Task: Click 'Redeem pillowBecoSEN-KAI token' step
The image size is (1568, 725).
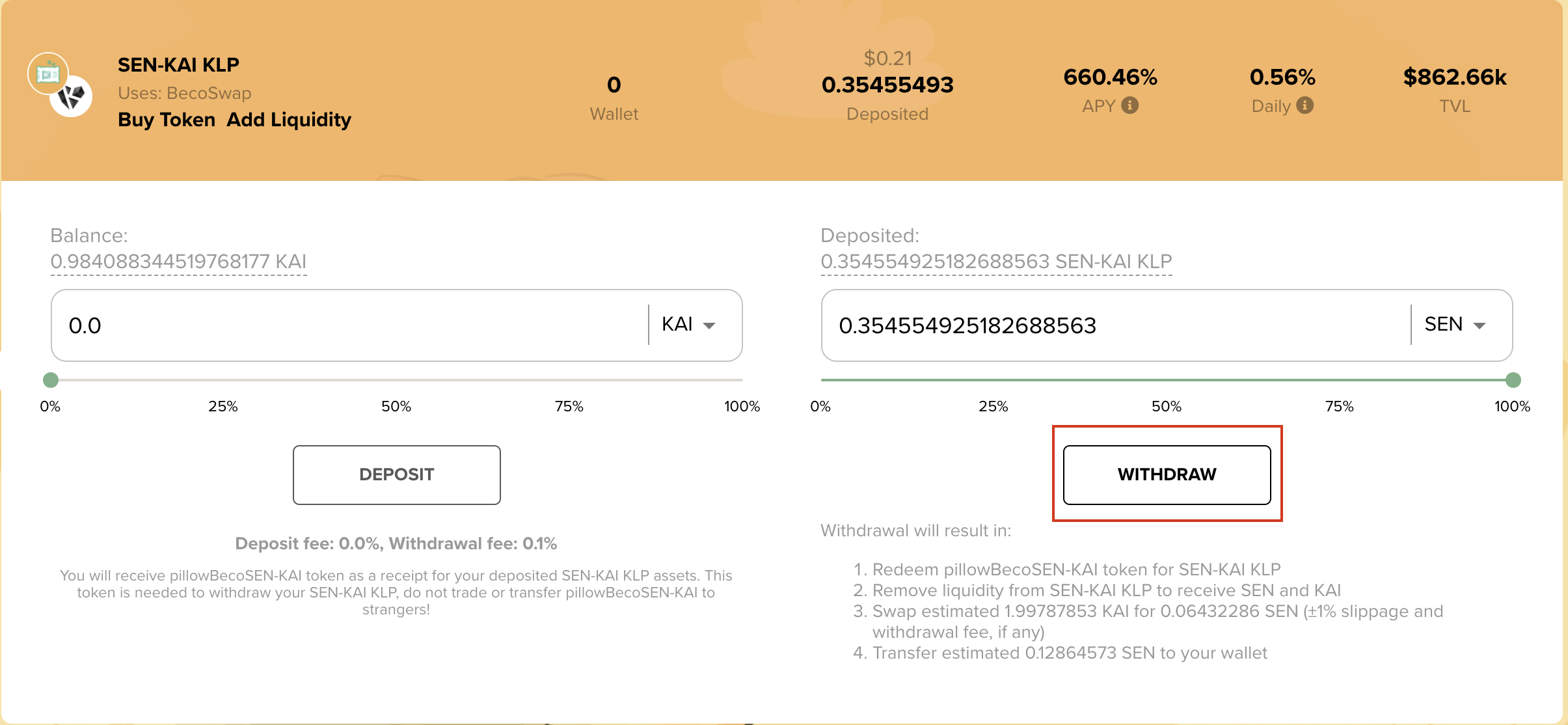Action: [1076, 569]
